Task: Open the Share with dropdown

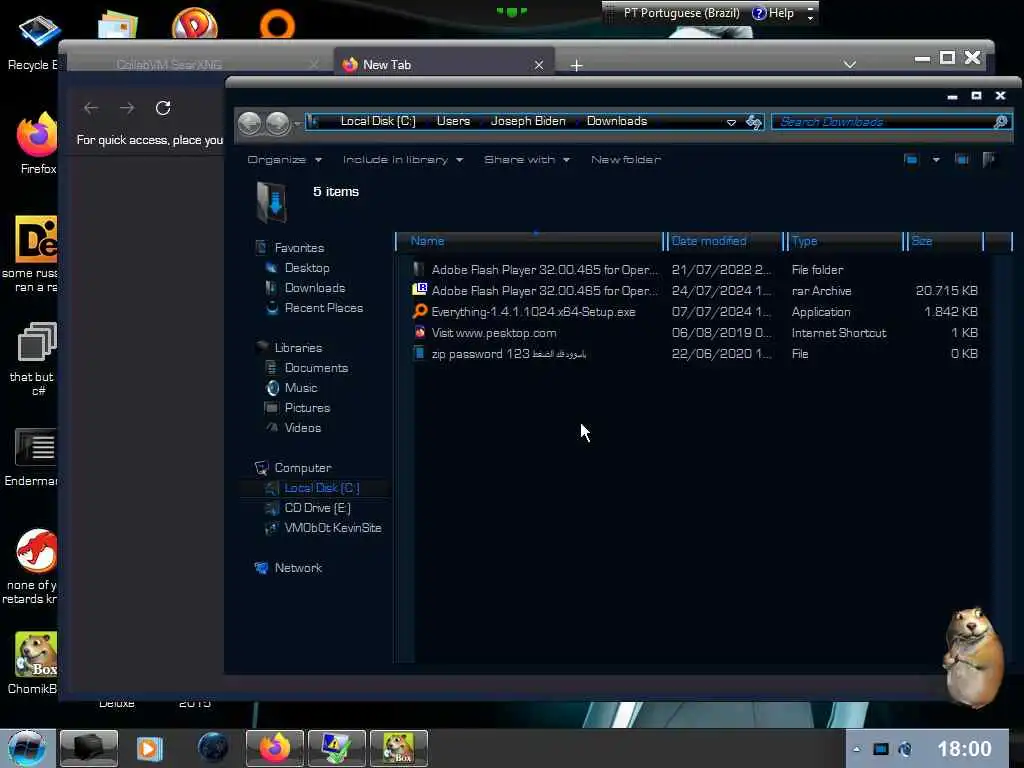Action: point(527,159)
